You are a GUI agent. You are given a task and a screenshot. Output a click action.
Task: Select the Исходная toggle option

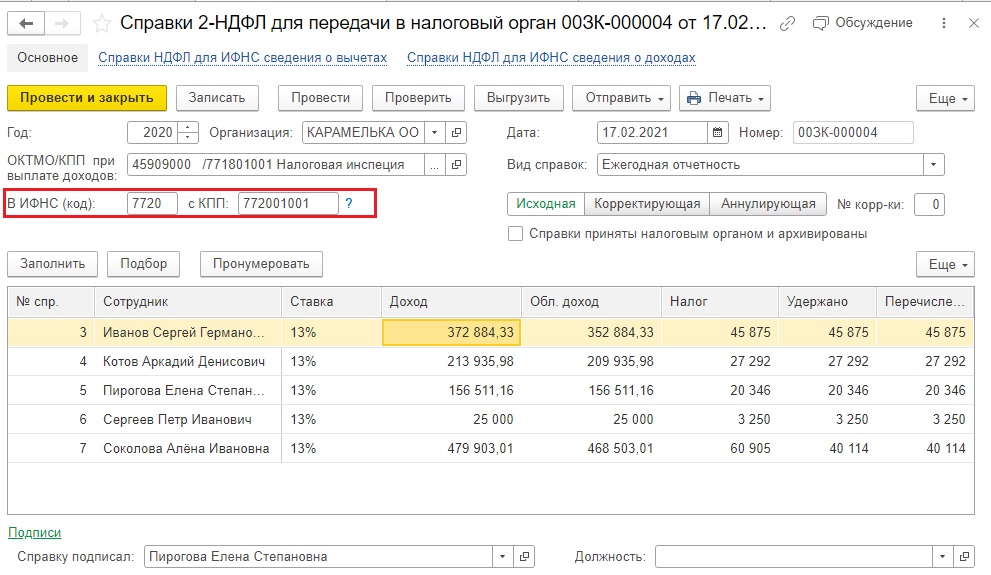(x=546, y=204)
